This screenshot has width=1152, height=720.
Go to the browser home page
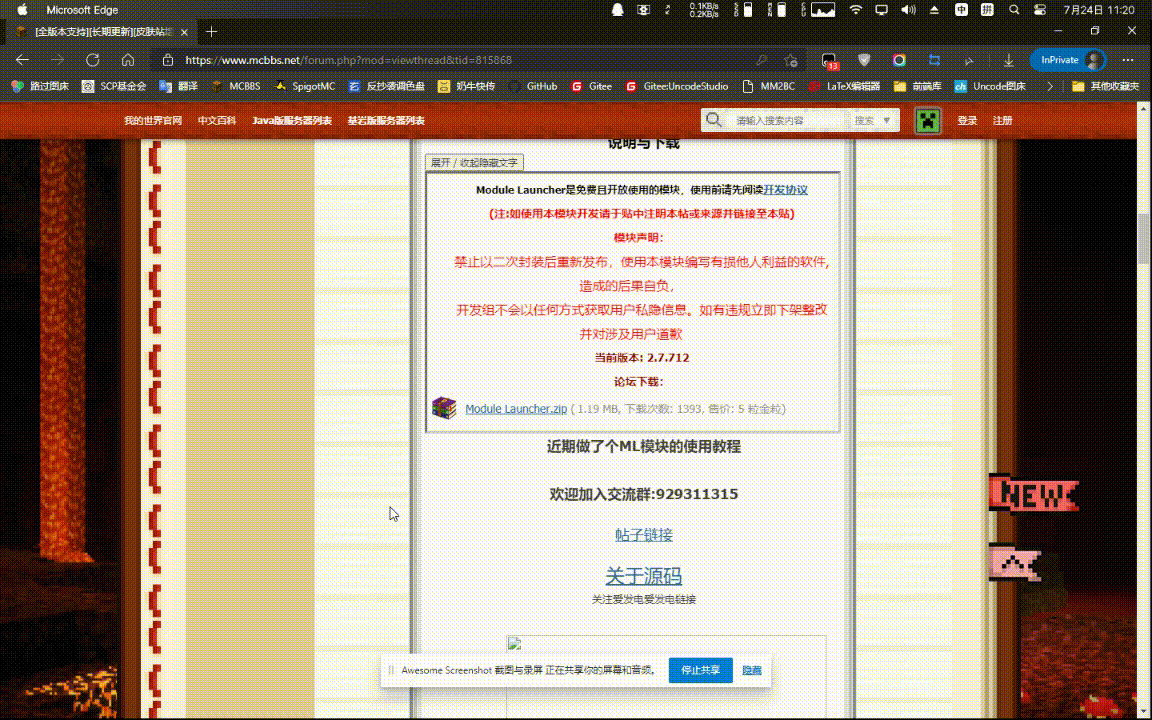point(128,60)
